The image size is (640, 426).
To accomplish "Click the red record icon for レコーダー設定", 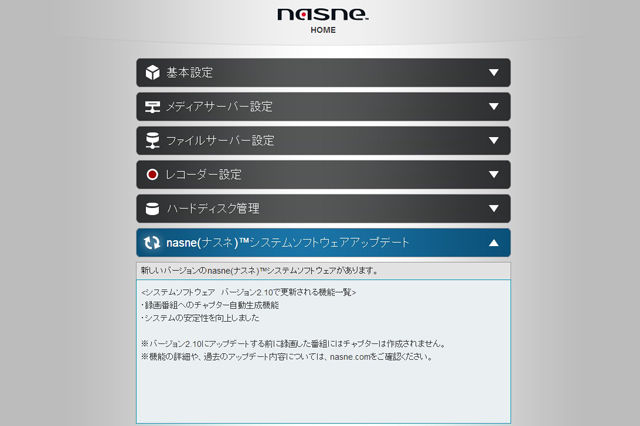I will [152, 175].
